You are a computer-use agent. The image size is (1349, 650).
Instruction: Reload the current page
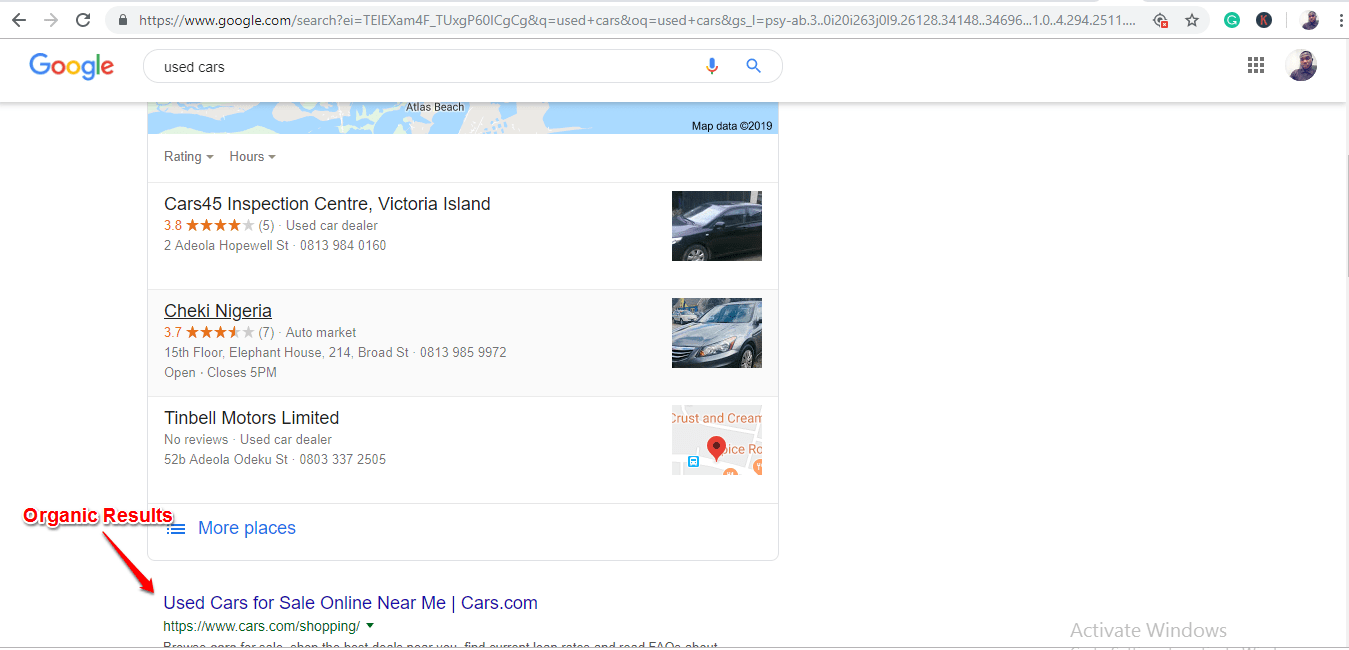tap(84, 20)
